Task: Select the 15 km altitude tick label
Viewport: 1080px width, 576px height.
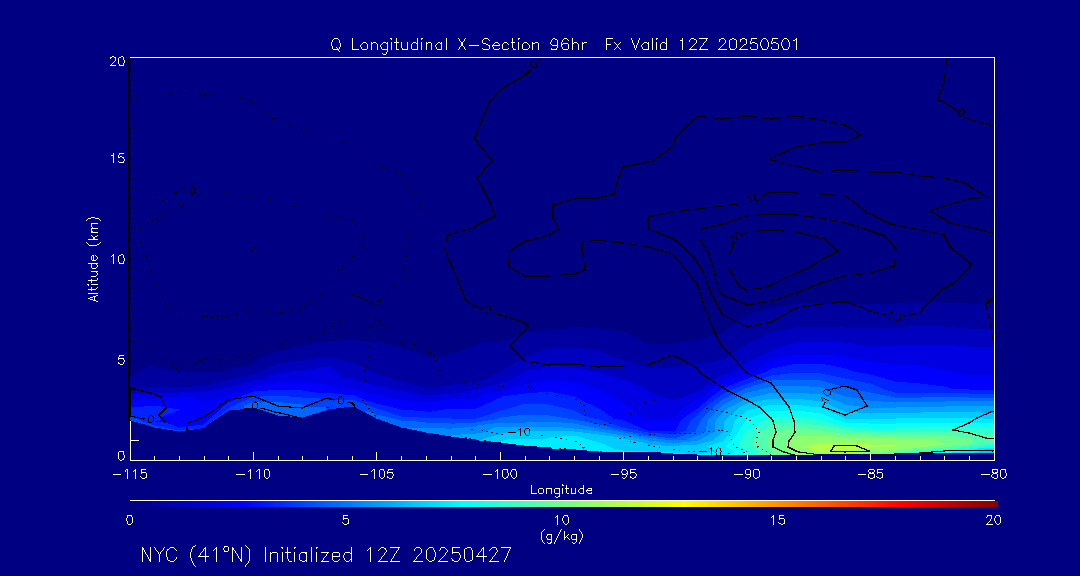Action: click(116, 158)
